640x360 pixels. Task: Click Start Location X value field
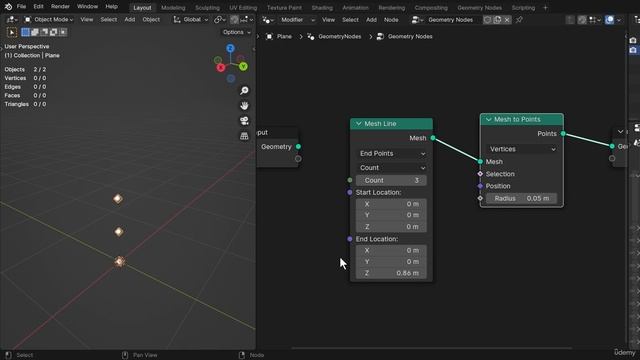point(391,204)
